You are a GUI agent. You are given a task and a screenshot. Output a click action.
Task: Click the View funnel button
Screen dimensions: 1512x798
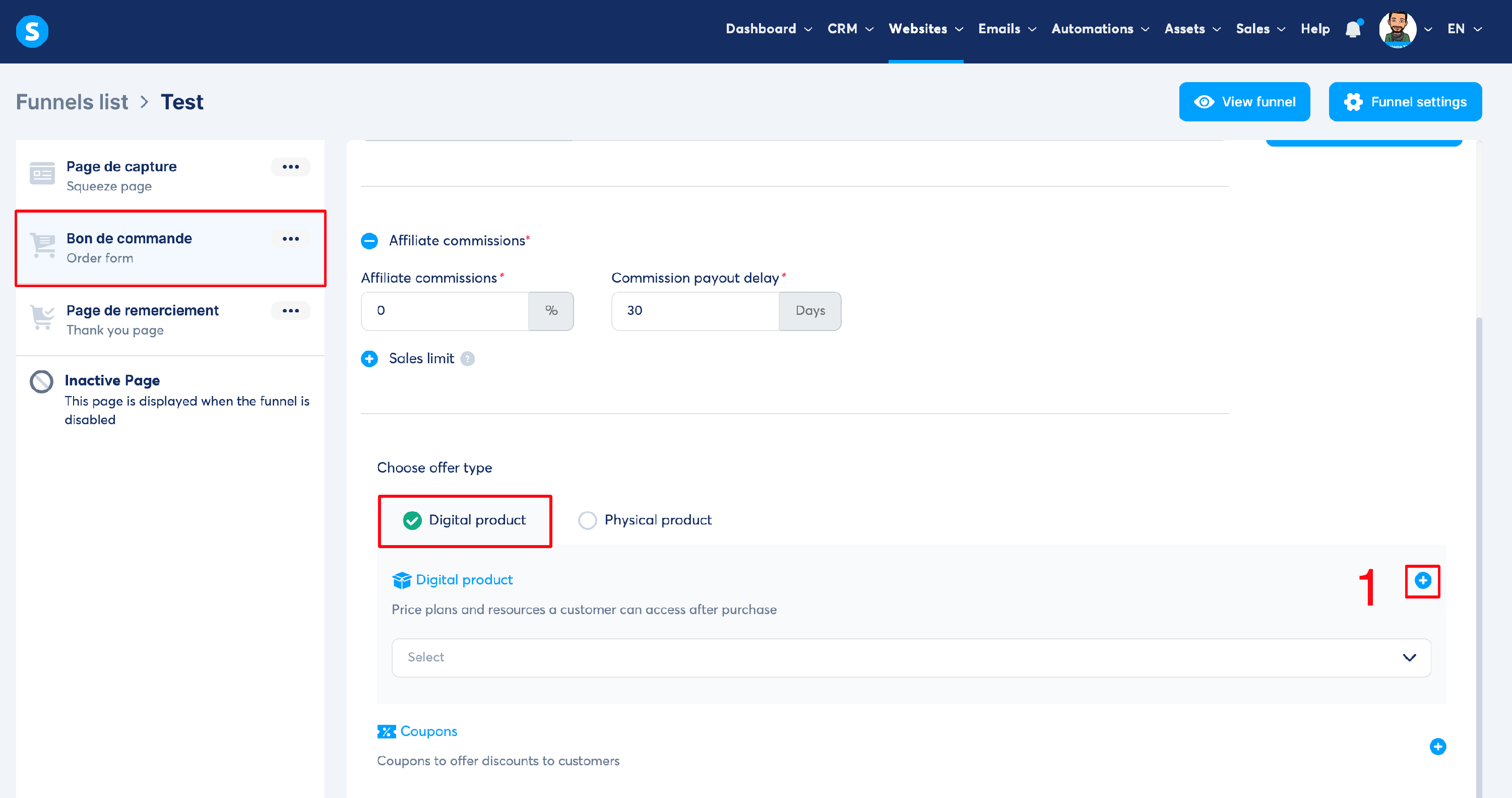[1244, 101]
